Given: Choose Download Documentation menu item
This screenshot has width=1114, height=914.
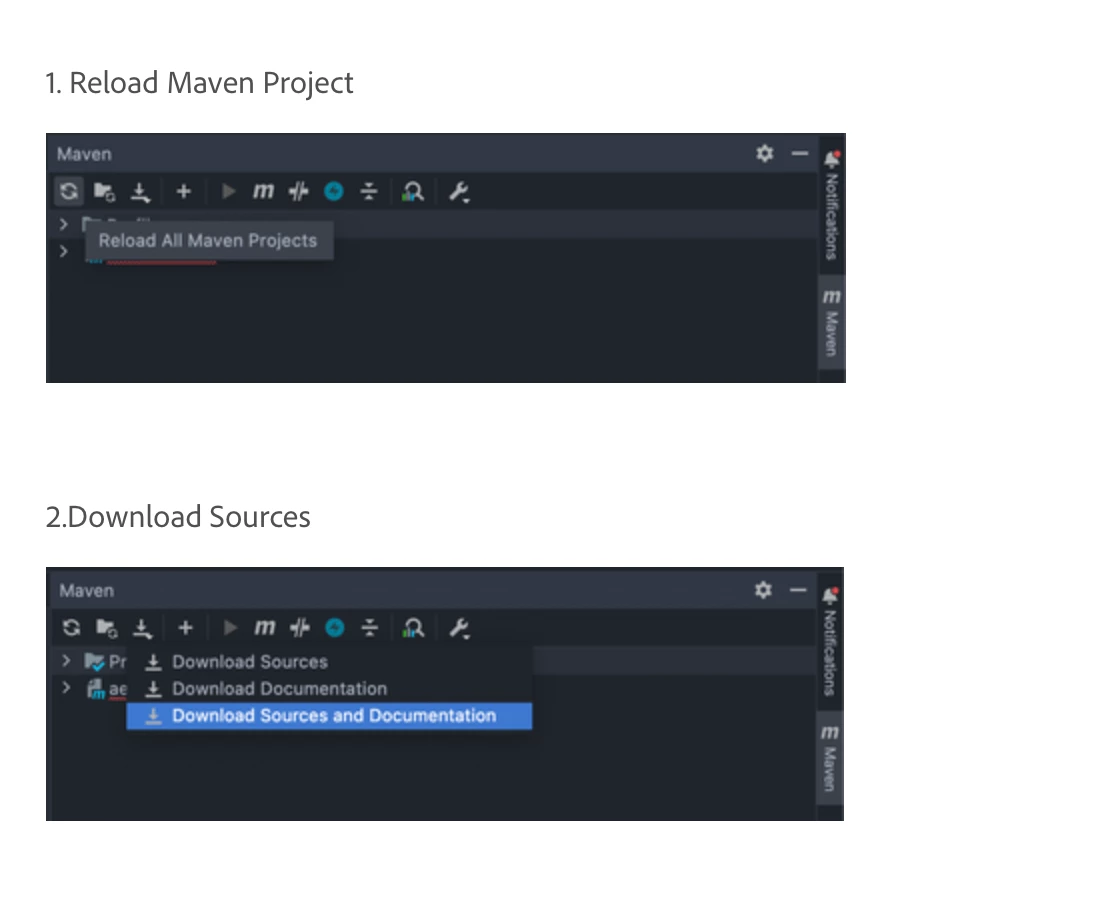Looking at the screenshot, I should [x=329, y=689].
